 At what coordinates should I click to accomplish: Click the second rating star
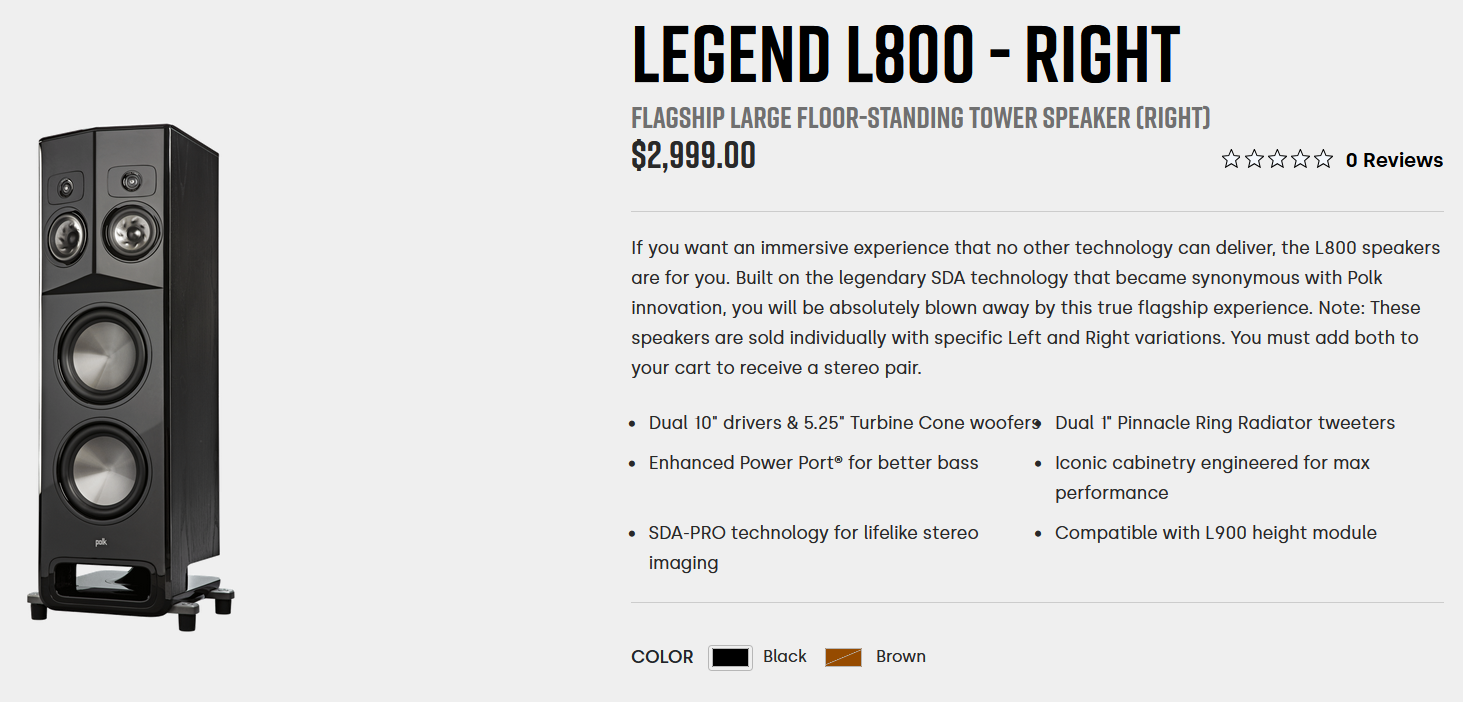coord(1254,159)
